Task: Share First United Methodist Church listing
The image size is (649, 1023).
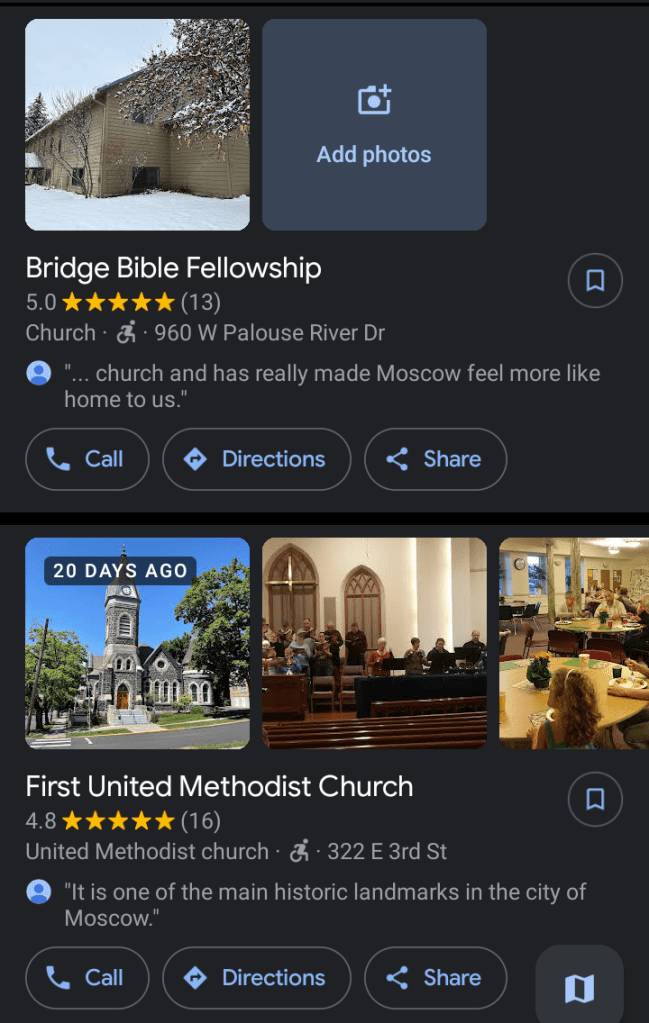Action: coord(435,978)
